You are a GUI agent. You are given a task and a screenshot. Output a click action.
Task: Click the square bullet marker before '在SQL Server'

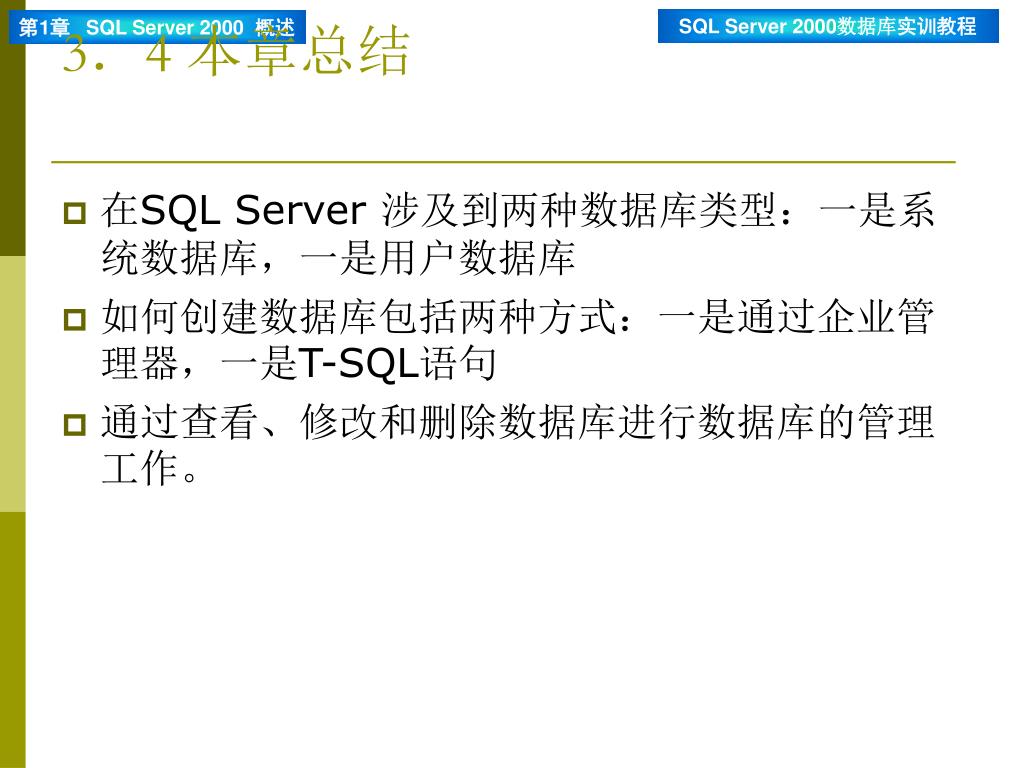pos(74,213)
